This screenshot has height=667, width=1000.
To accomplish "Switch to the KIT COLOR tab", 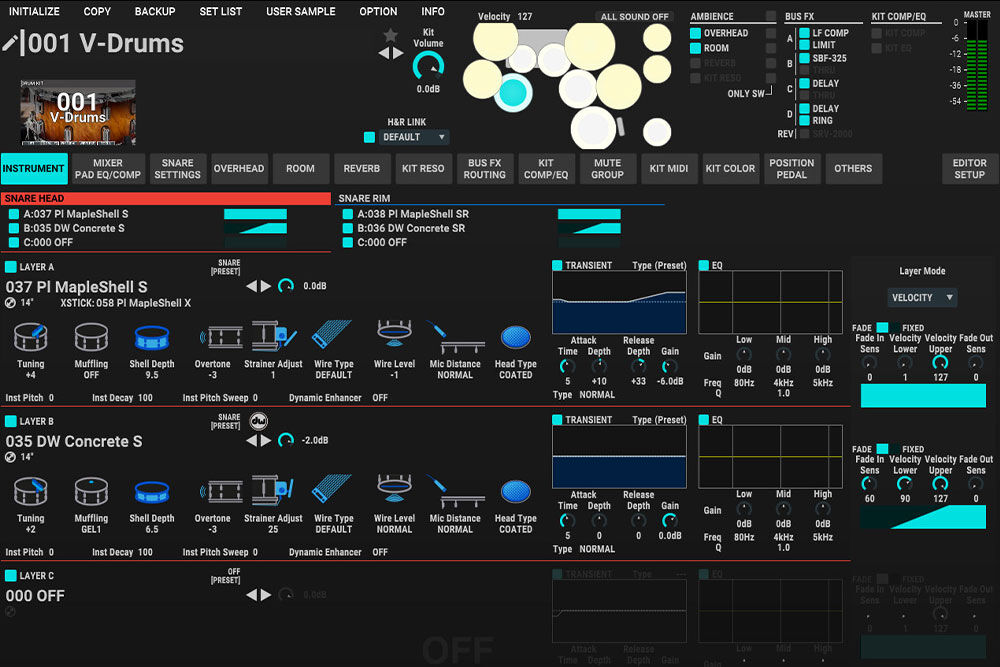I will click(x=730, y=169).
